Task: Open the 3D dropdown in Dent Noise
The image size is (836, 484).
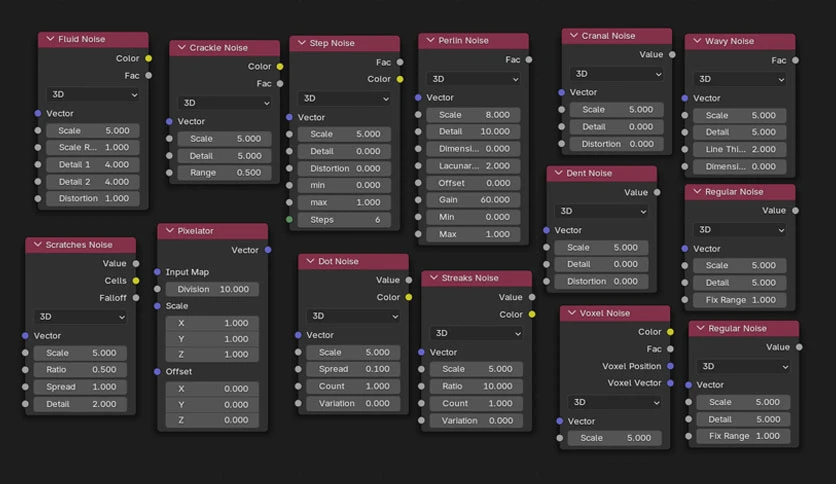Action: tap(601, 211)
